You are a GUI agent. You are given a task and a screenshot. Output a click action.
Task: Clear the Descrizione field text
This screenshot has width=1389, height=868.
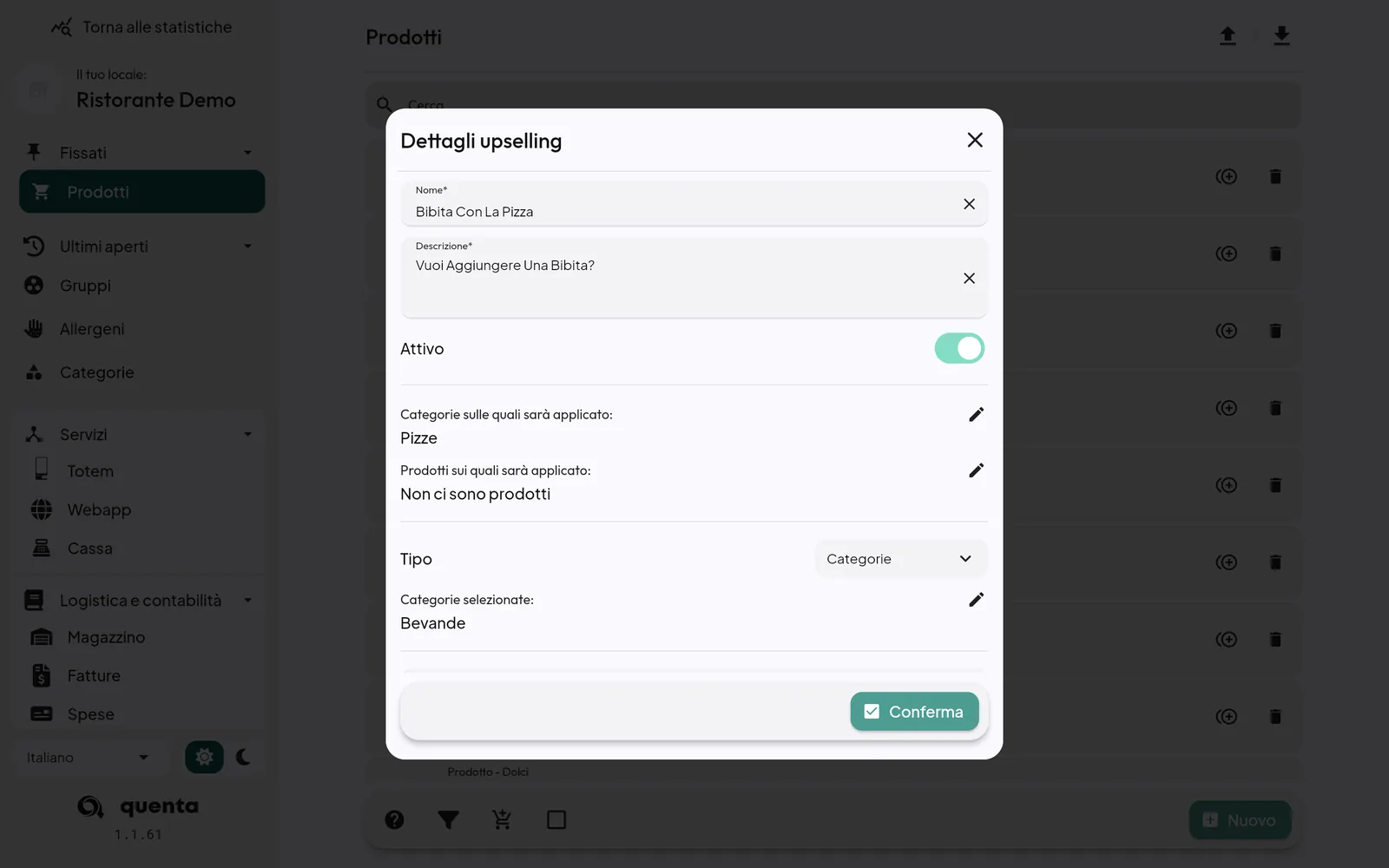click(x=969, y=279)
